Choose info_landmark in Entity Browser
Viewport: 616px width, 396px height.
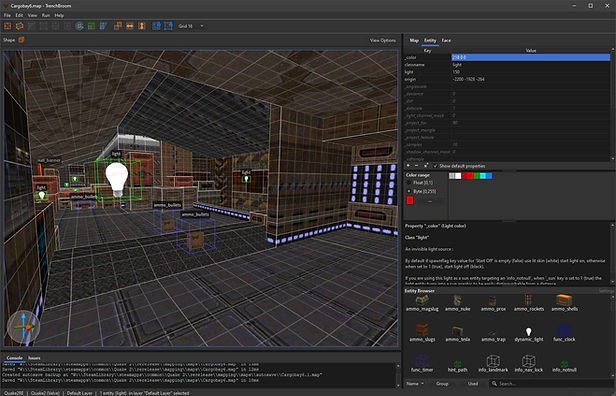pyautogui.click(x=493, y=364)
